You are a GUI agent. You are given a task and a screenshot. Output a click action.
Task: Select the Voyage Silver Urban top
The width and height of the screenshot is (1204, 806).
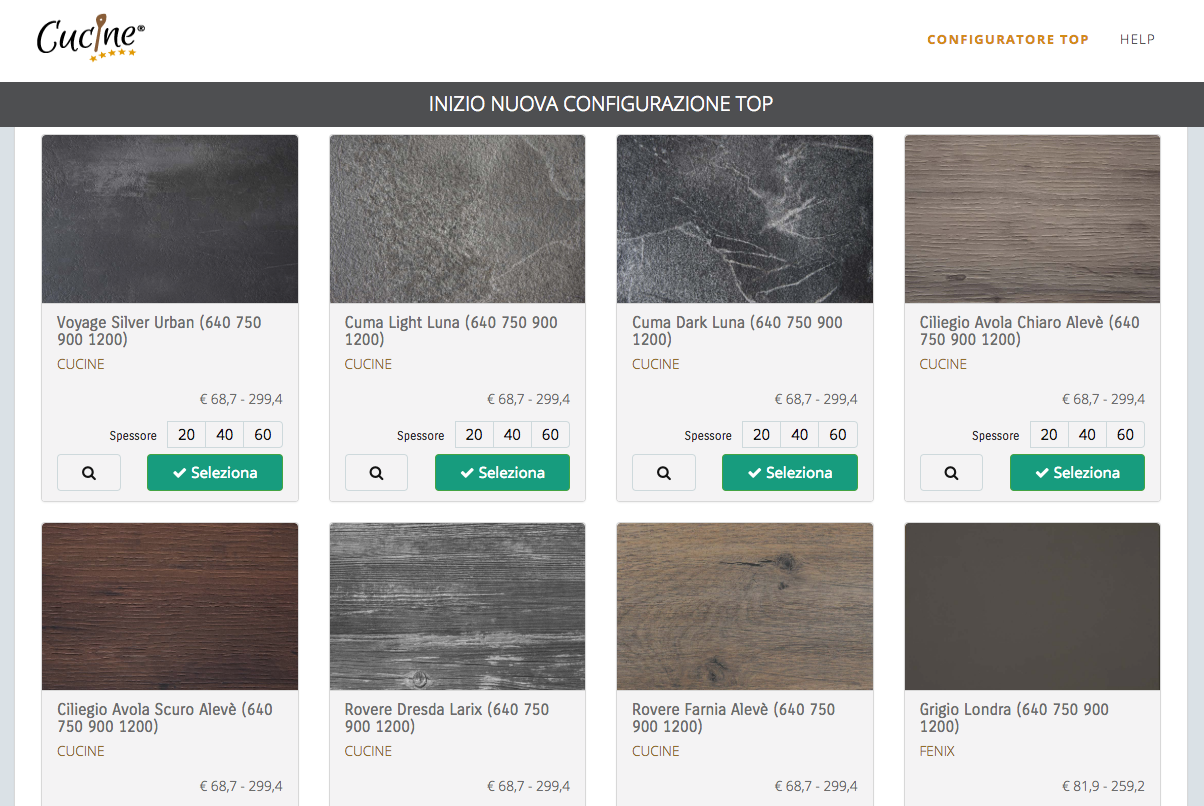click(215, 473)
